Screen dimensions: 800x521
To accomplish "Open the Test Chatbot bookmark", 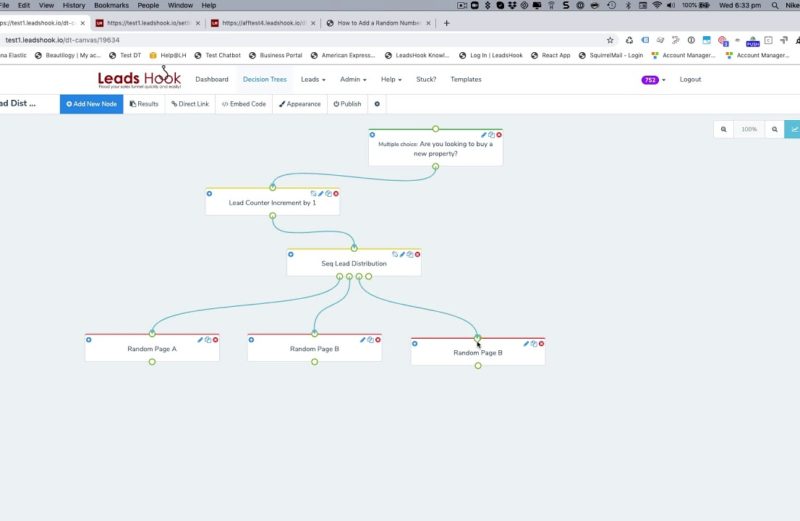I will click(217, 55).
